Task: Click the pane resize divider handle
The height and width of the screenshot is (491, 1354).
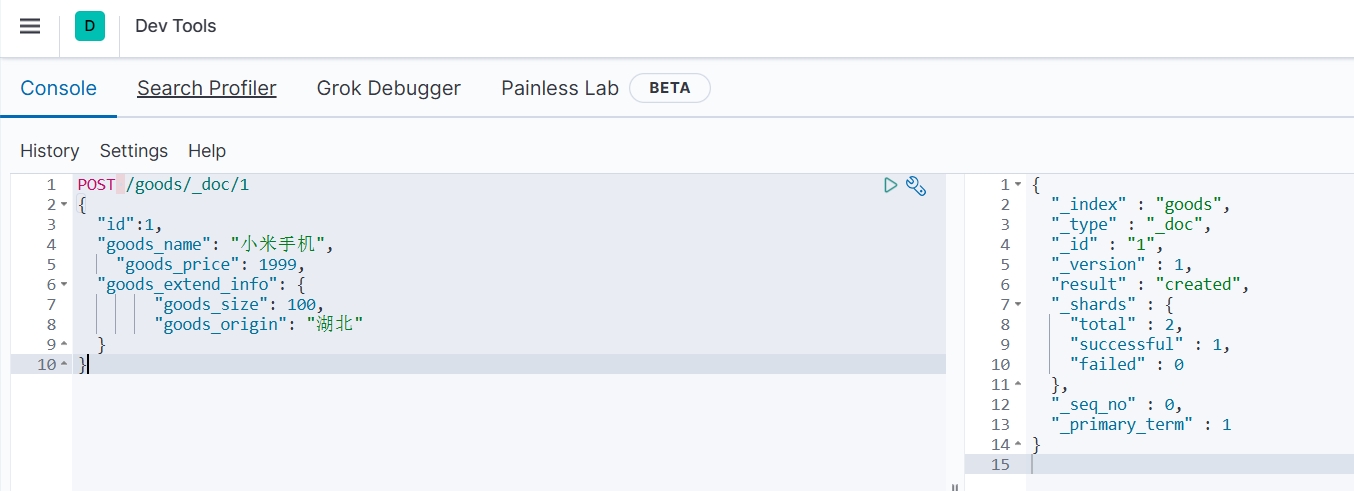Action: (955, 486)
